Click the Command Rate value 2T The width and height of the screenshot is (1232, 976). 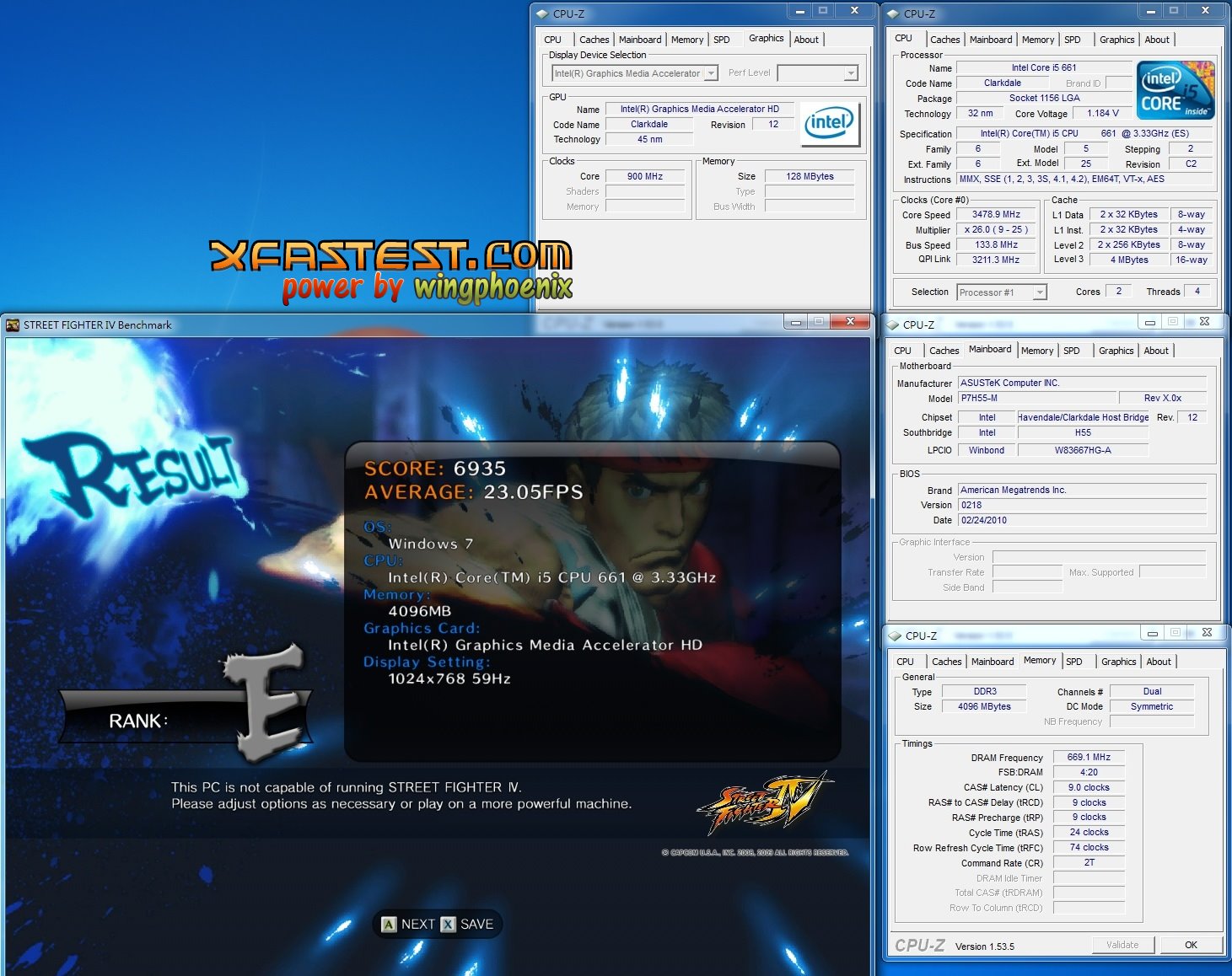pyautogui.click(x=1089, y=862)
